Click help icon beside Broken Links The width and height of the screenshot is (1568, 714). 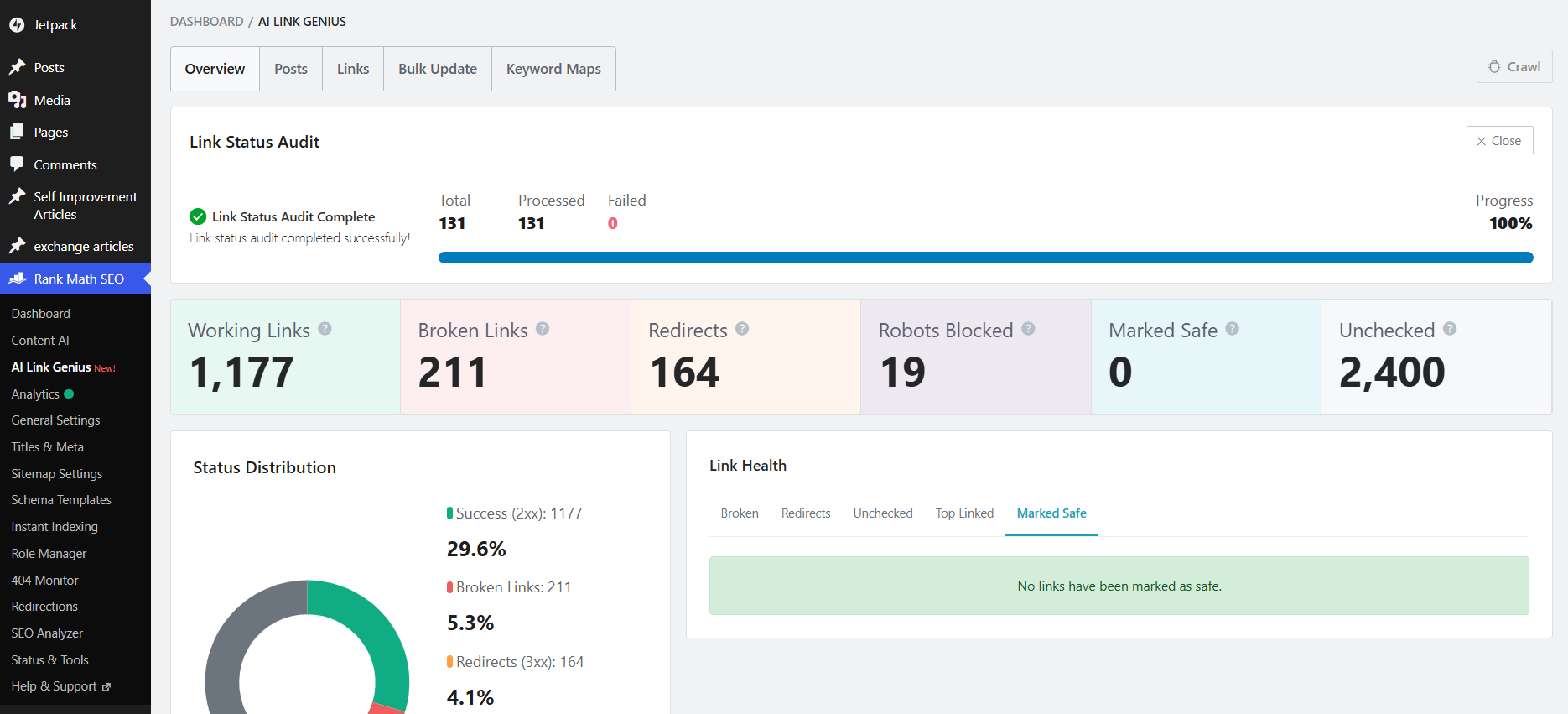[543, 329]
